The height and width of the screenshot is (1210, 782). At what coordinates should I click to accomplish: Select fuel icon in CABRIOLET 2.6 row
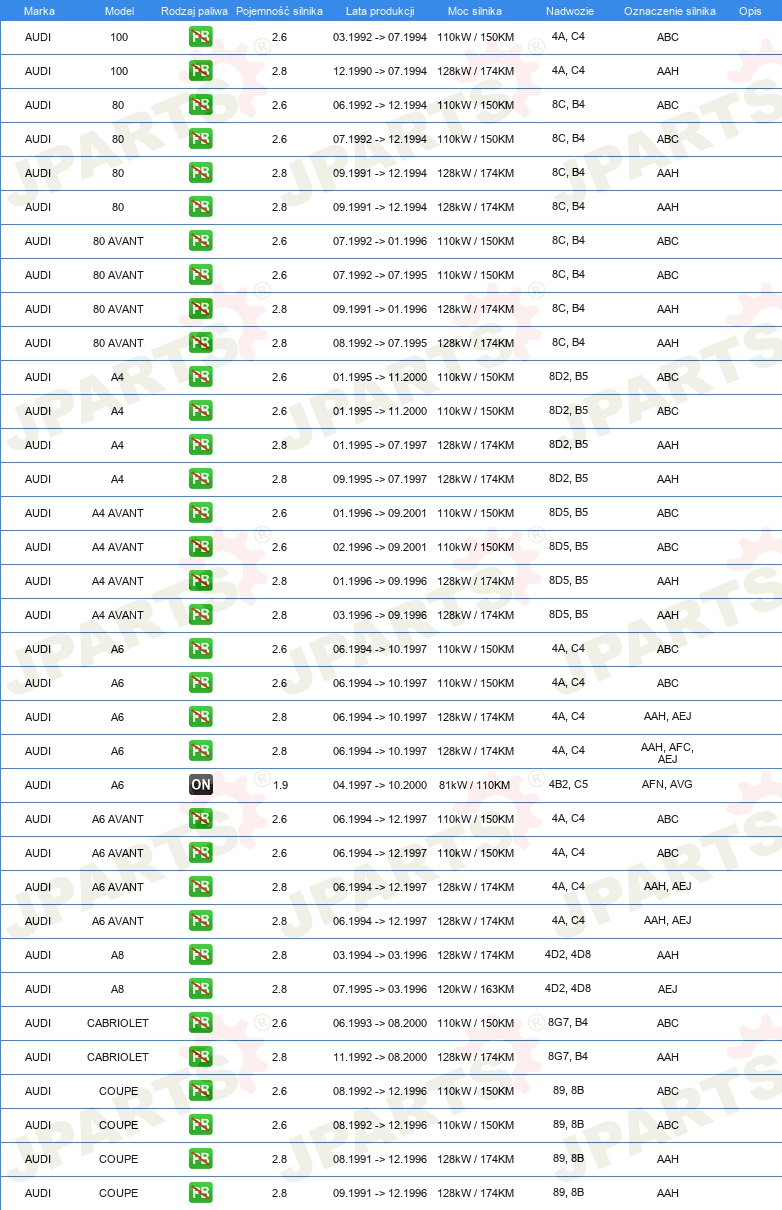[x=201, y=1023]
